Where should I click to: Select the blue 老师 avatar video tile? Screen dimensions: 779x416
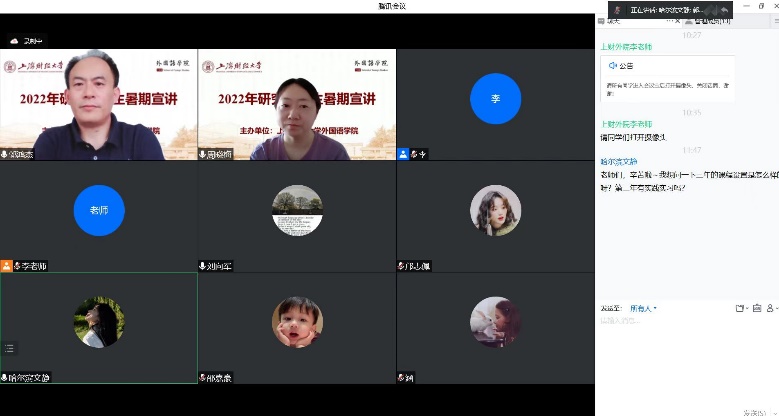coord(99,210)
